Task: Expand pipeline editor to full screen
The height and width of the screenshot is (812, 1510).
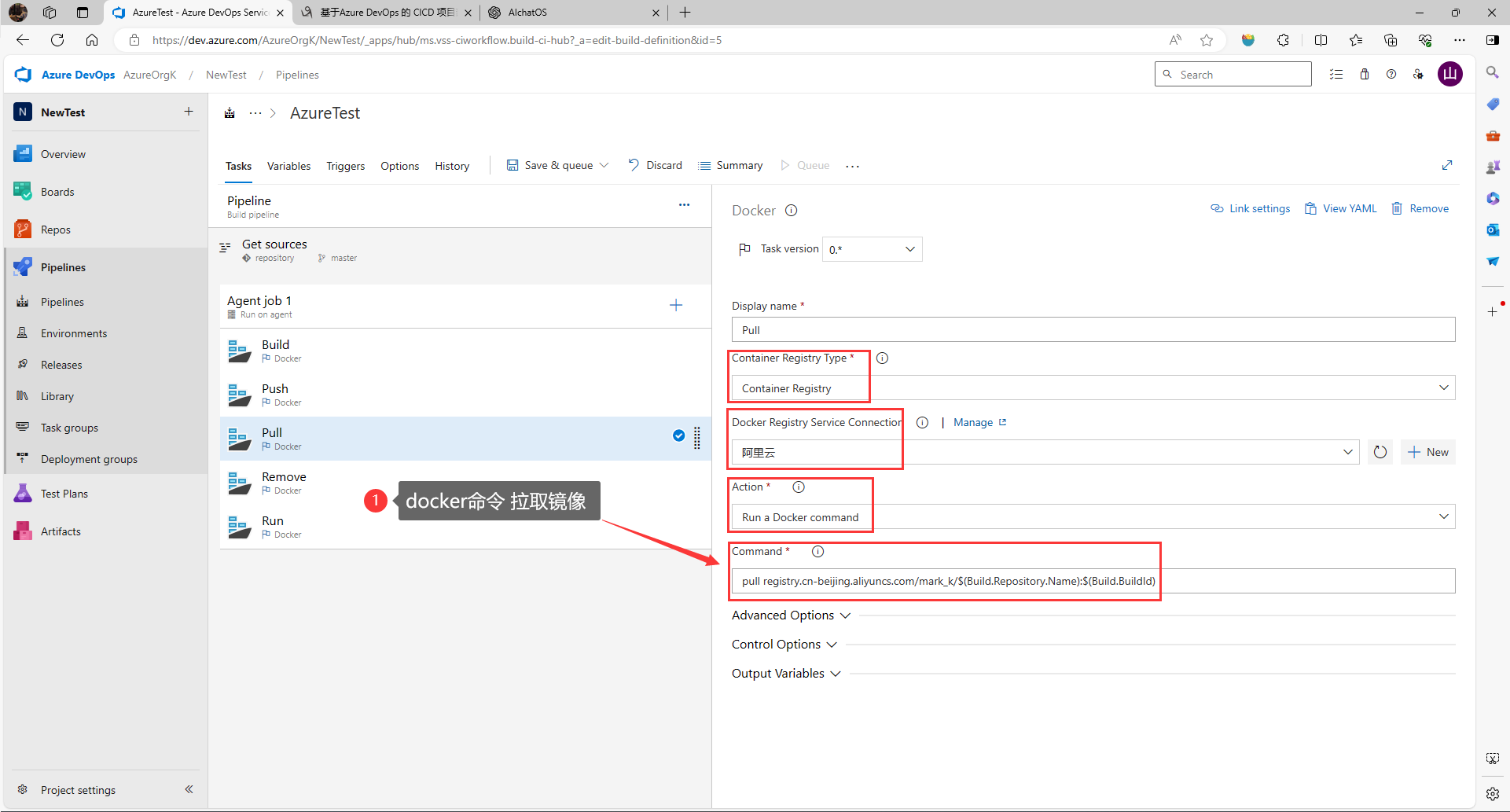Action: tap(1447, 165)
